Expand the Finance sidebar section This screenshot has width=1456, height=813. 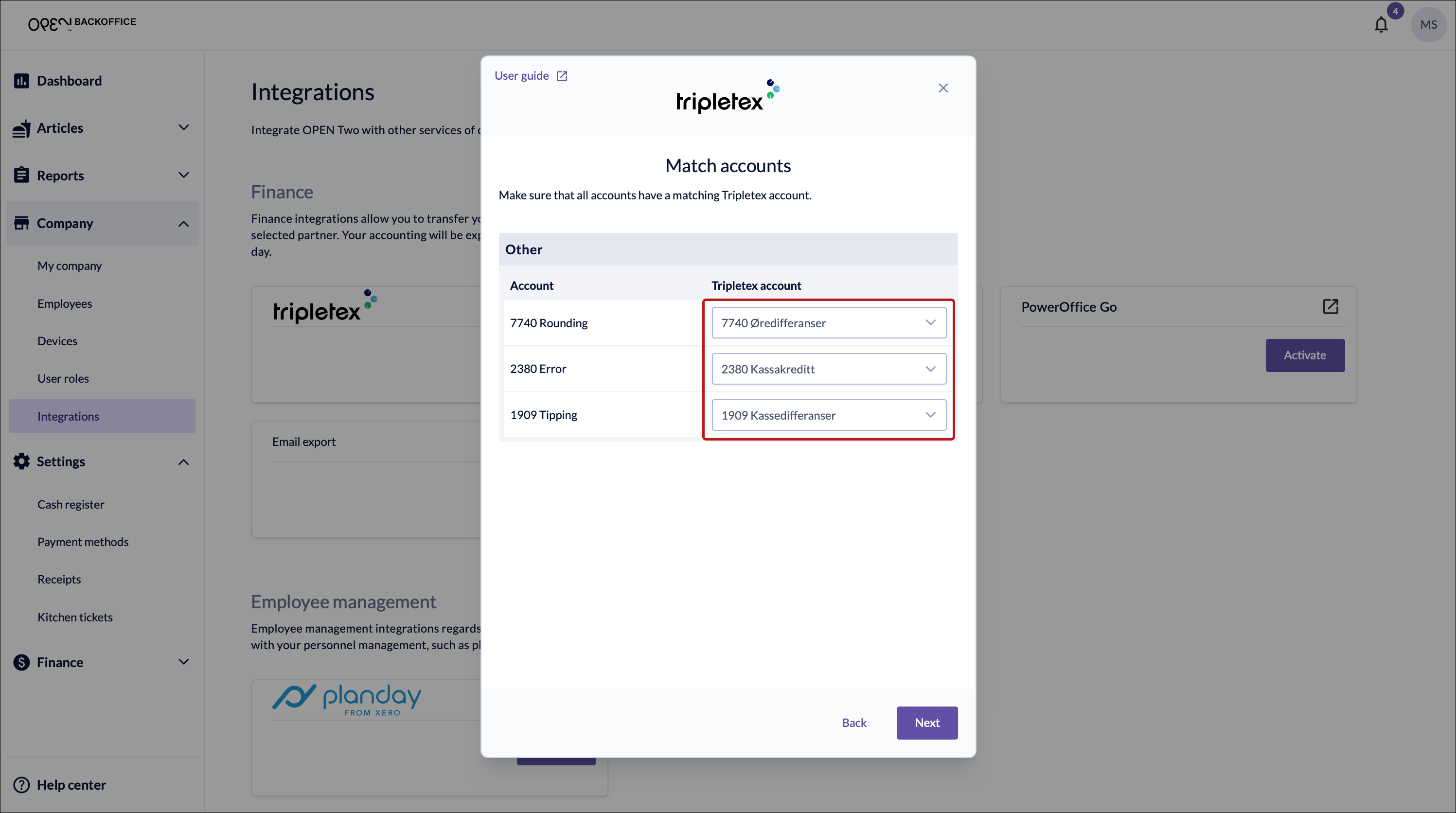(x=183, y=662)
